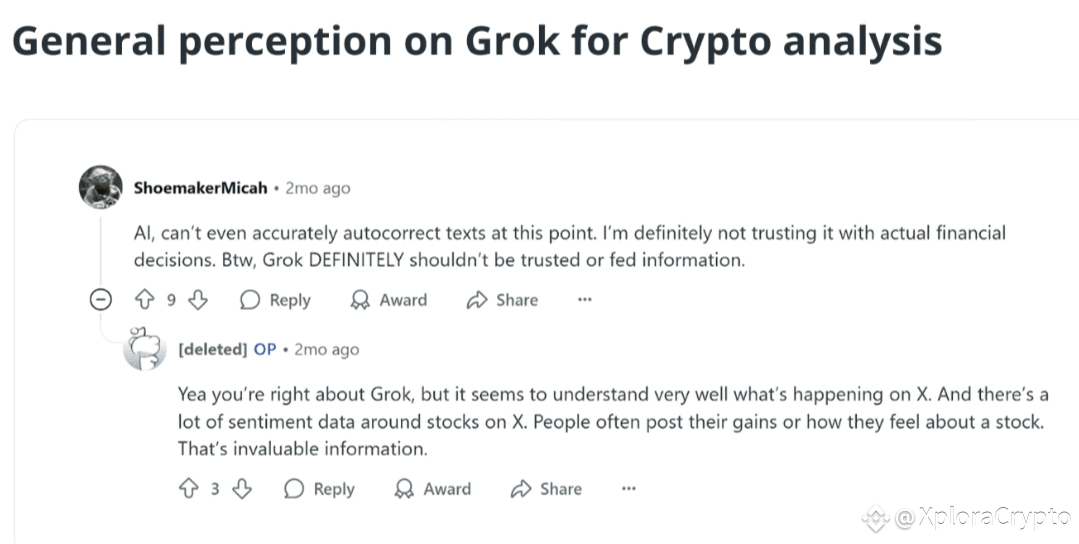Collapse ShoemakerMicah's comment thread

click(x=100, y=300)
